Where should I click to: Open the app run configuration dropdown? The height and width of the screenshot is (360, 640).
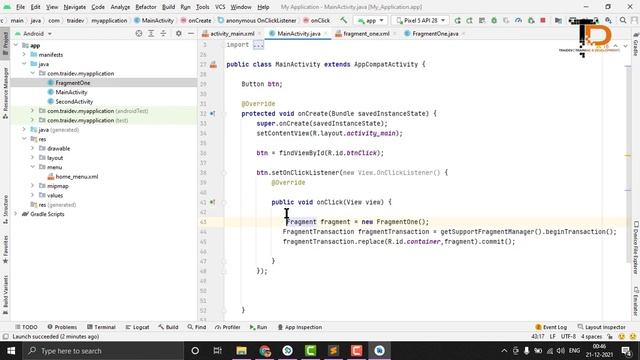click(371, 20)
